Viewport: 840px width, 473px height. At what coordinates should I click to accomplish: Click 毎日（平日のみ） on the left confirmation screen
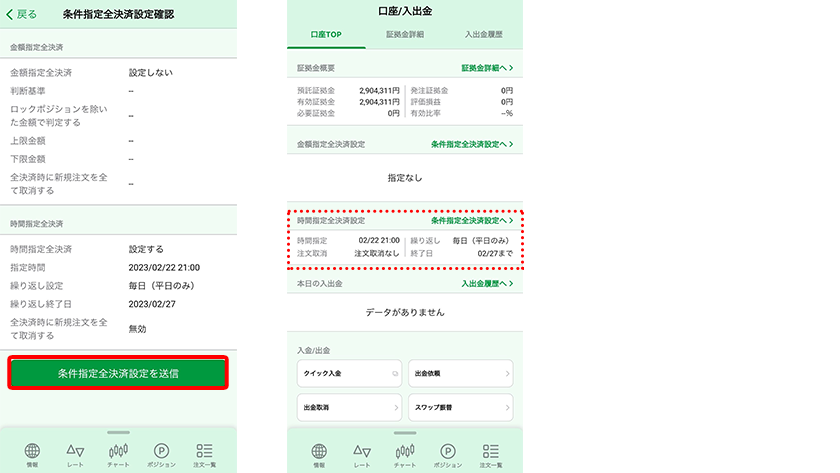tap(161, 286)
